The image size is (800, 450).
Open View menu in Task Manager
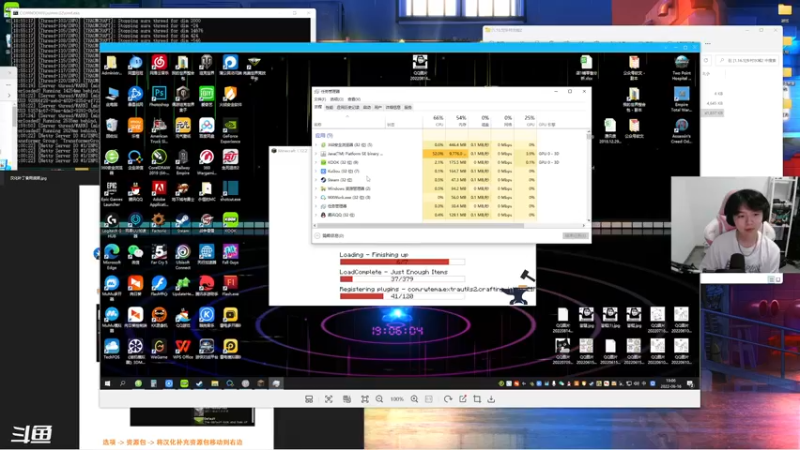tap(354, 99)
